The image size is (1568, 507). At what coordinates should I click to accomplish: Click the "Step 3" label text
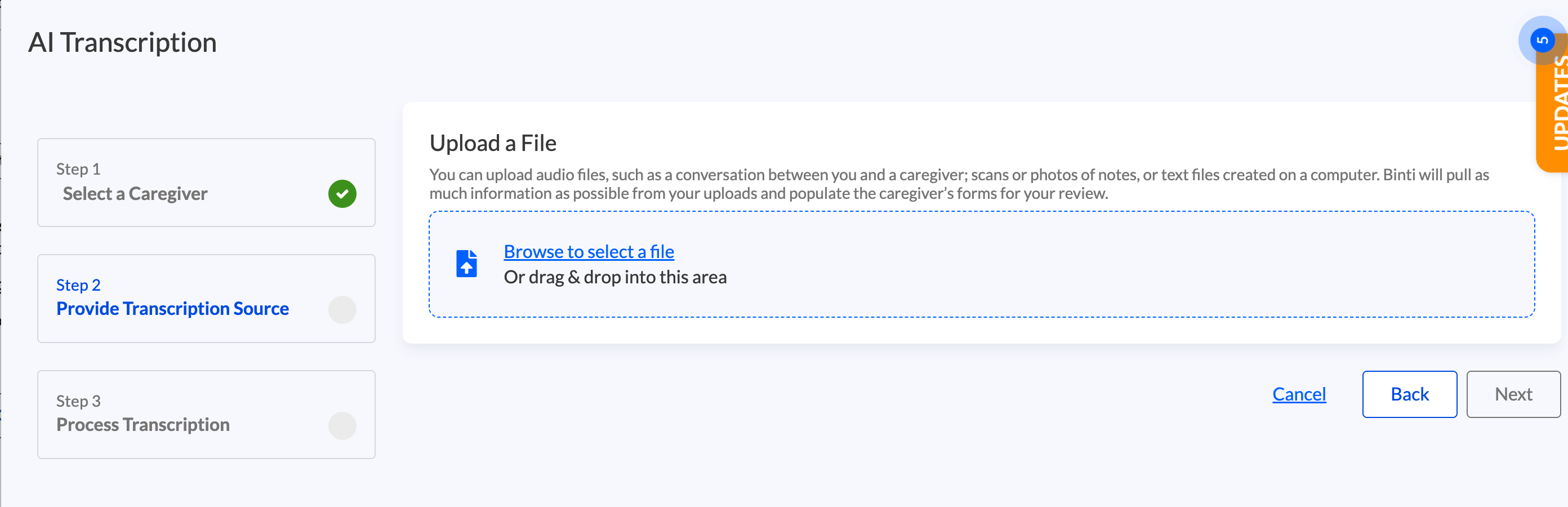78,401
